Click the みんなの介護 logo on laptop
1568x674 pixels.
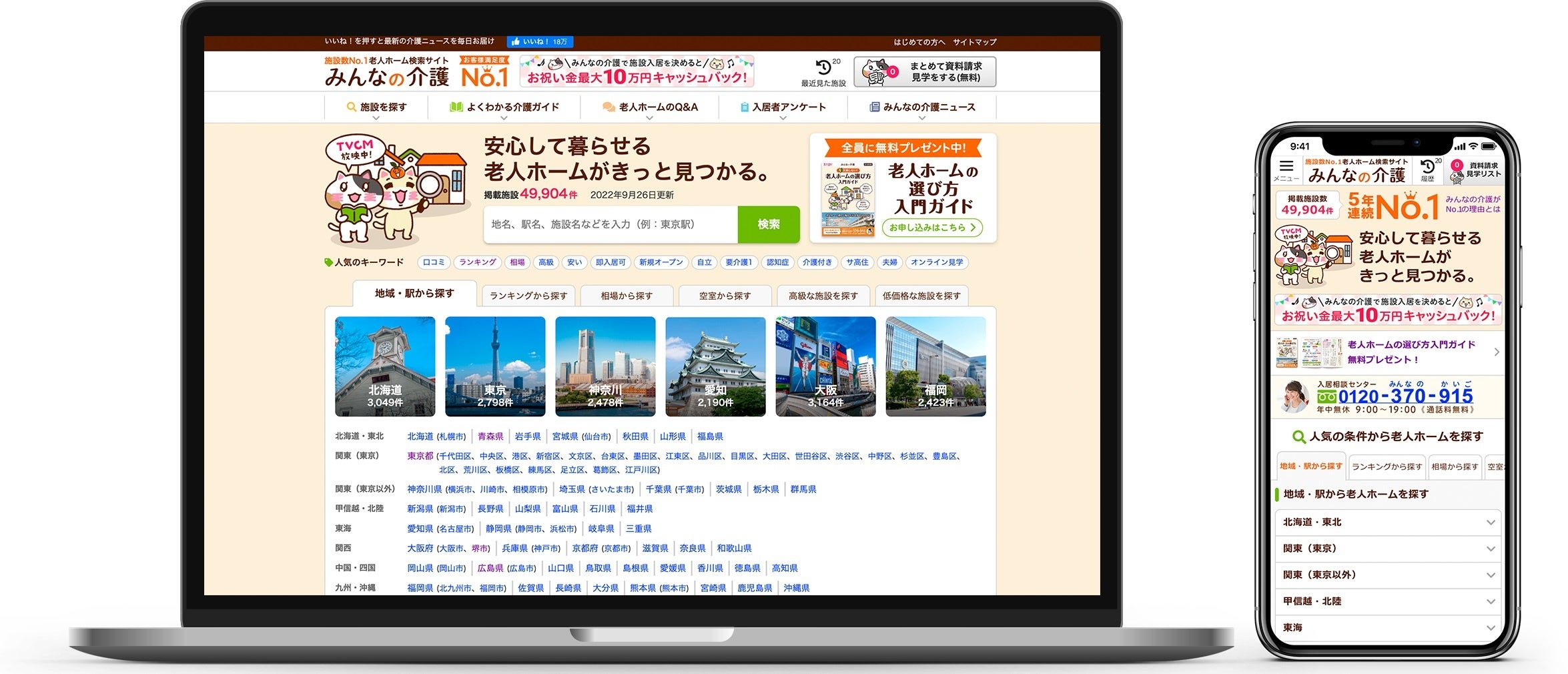[387, 72]
